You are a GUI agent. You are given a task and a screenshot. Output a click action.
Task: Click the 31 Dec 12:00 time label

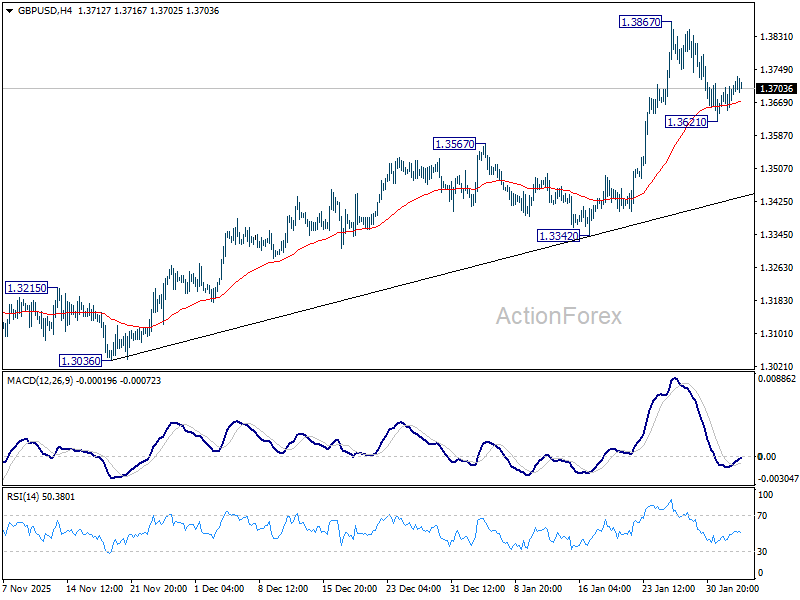pos(478,588)
